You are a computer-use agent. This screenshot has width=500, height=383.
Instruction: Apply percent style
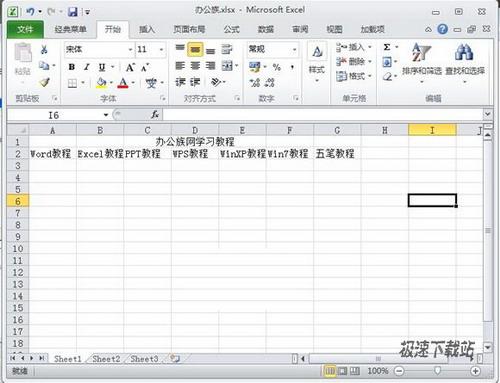[x=277, y=67]
